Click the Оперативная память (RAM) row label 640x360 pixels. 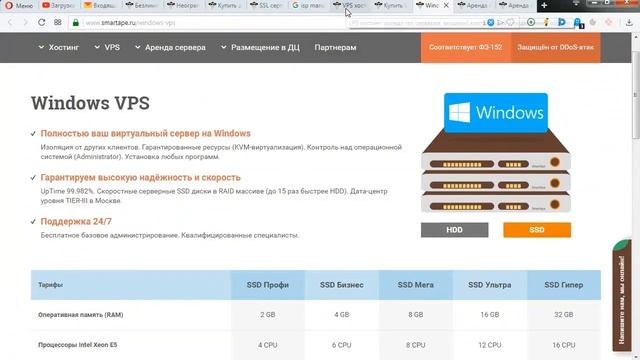80,315
